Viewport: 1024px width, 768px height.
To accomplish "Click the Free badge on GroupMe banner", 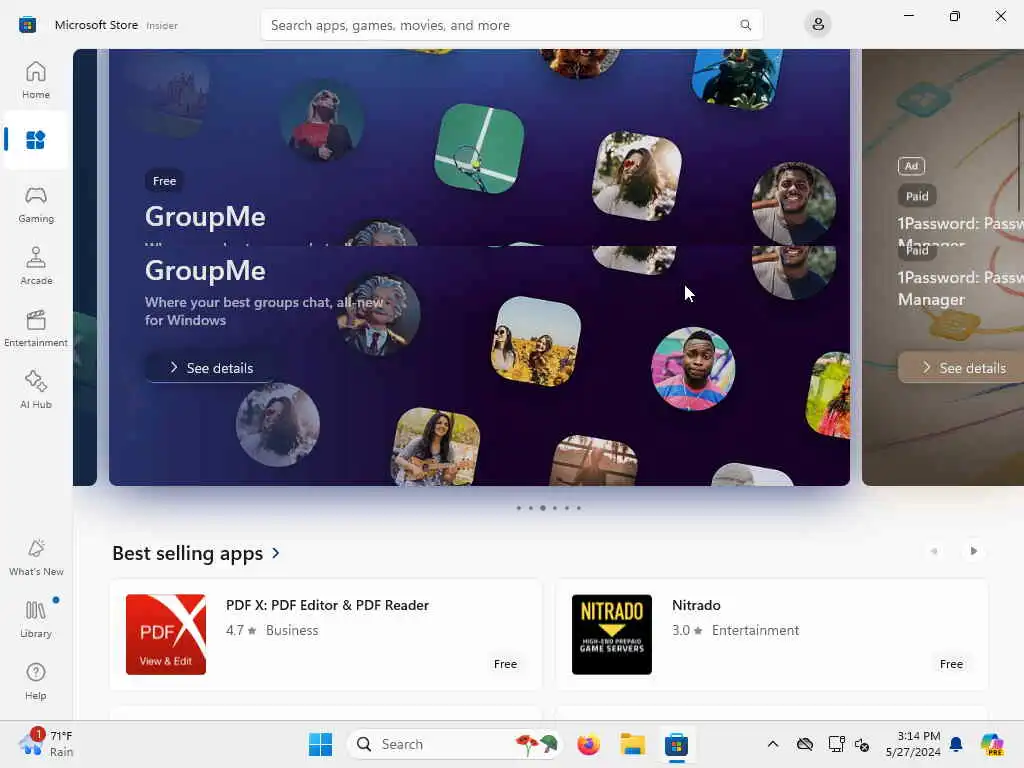I will tap(165, 181).
